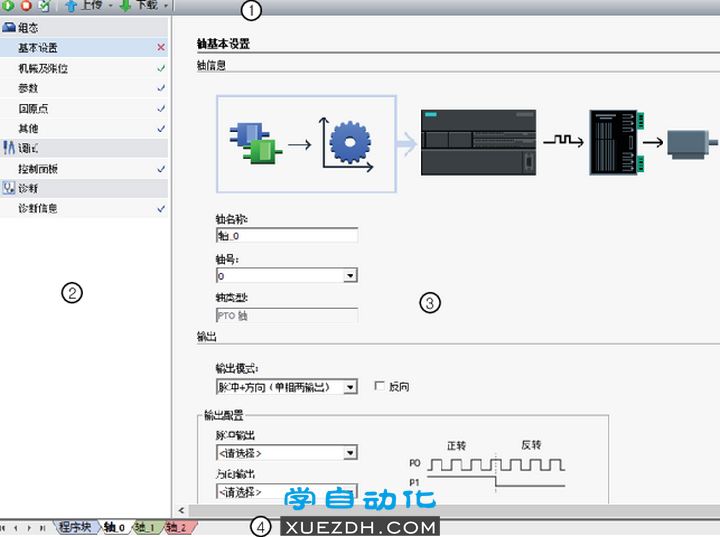The width and height of the screenshot is (720, 537).
Task: Select 回原点 in the navigation tree
Action: pyautogui.click(x=84, y=108)
